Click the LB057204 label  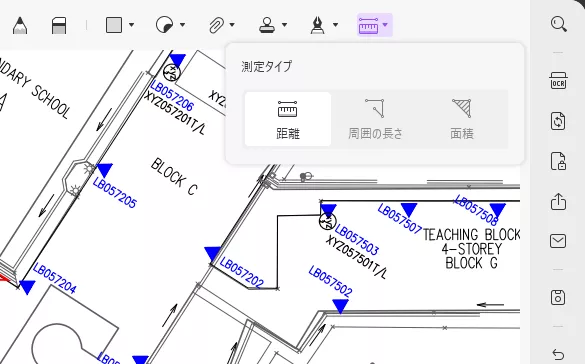point(54,278)
